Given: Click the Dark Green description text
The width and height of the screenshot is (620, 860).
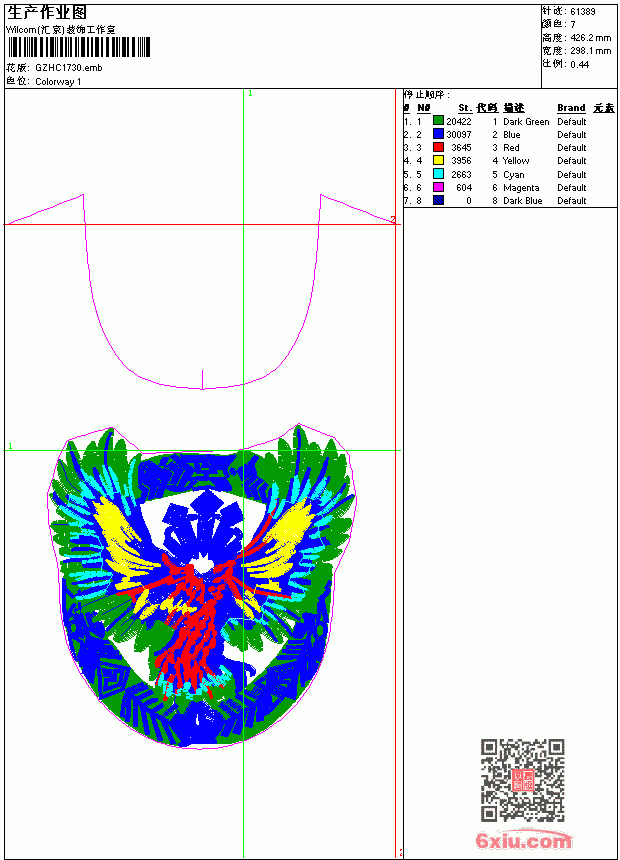Looking at the screenshot, I should point(526,122).
